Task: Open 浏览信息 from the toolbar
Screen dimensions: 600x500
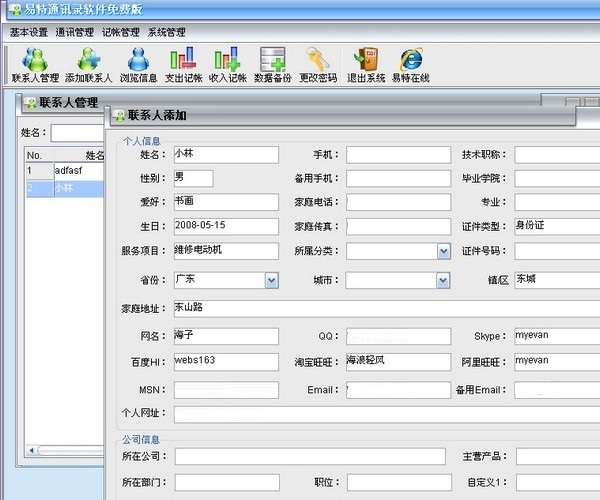Action: coord(138,64)
